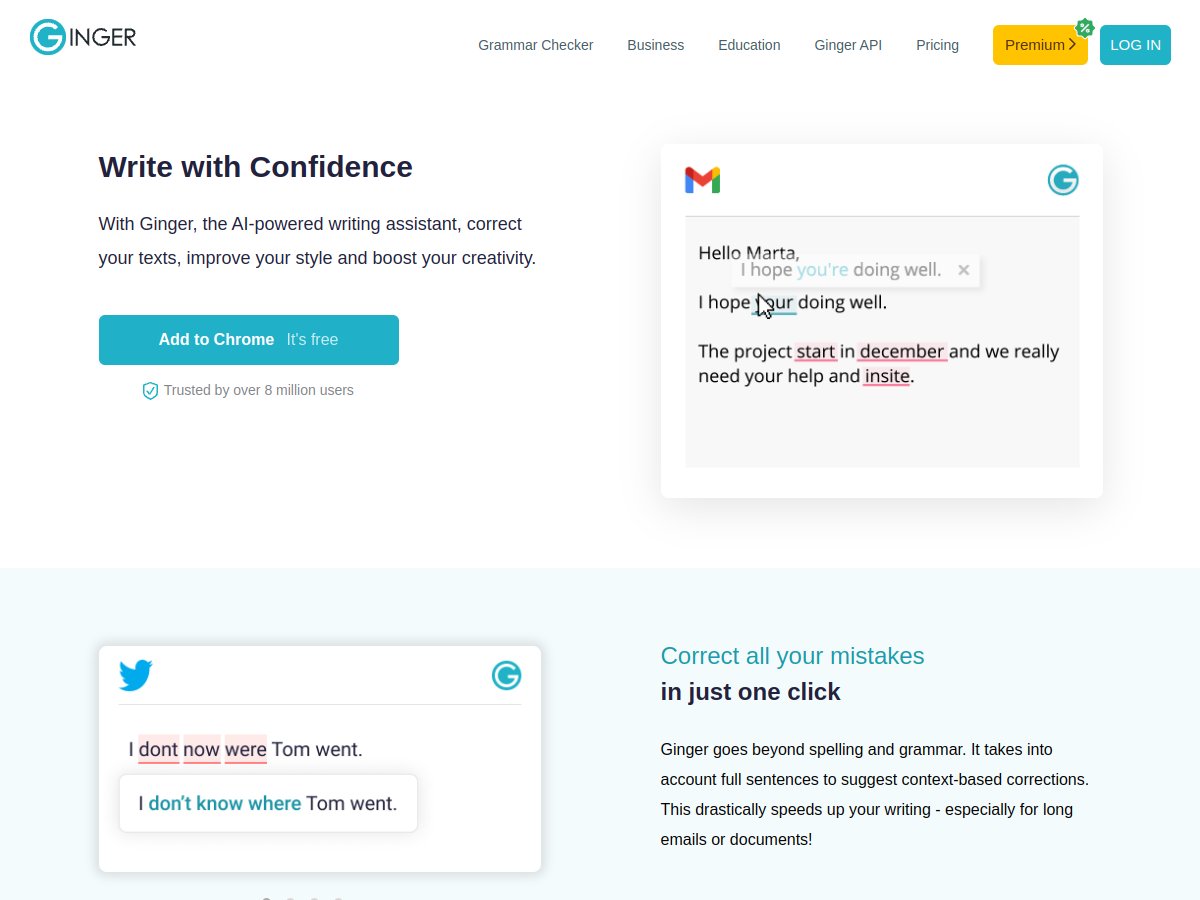Click "Hello Marta," text in email demo
Viewport: 1200px width, 900px height.
pos(748,252)
